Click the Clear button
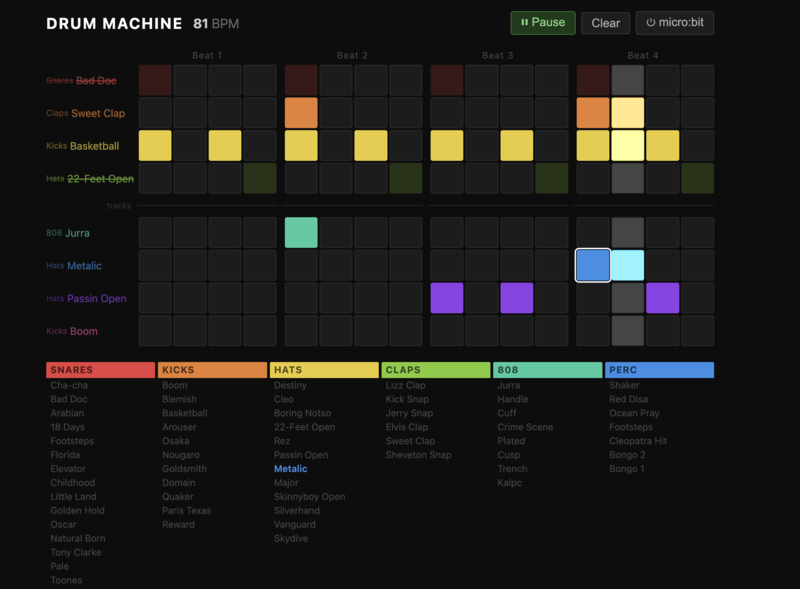This screenshot has width=800, height=589. (x=606, y=23)
